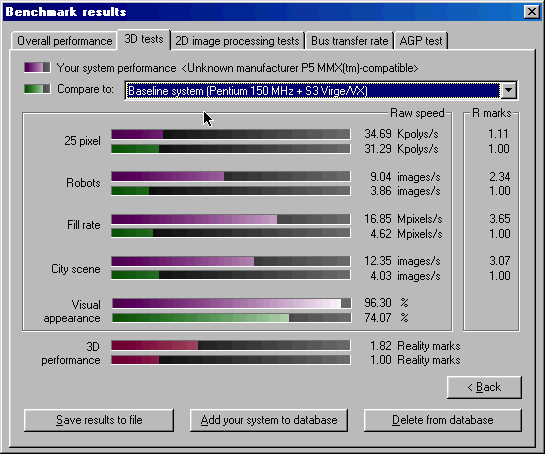
Task: Switch to 2D image processing tests tab
Action: (x=237, y=41)
